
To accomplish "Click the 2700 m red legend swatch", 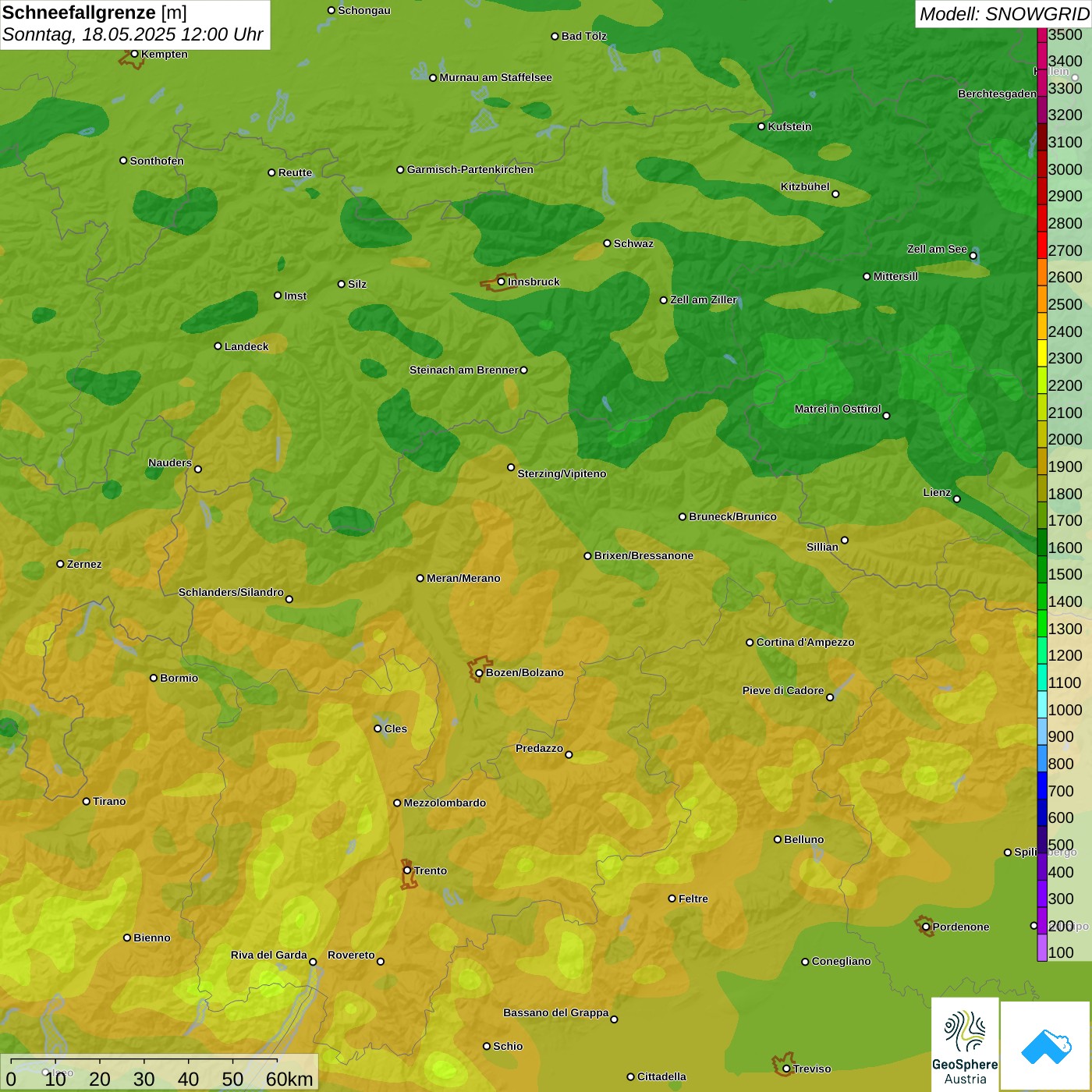I will [x=1042, y=246].
